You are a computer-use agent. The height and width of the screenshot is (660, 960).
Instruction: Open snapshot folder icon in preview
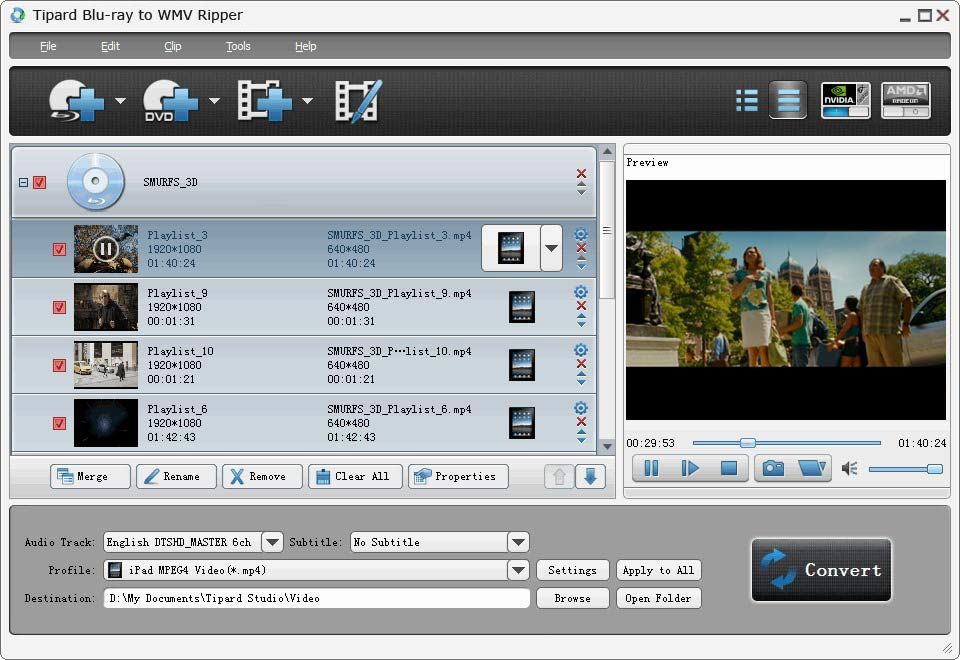pos(812,468)
